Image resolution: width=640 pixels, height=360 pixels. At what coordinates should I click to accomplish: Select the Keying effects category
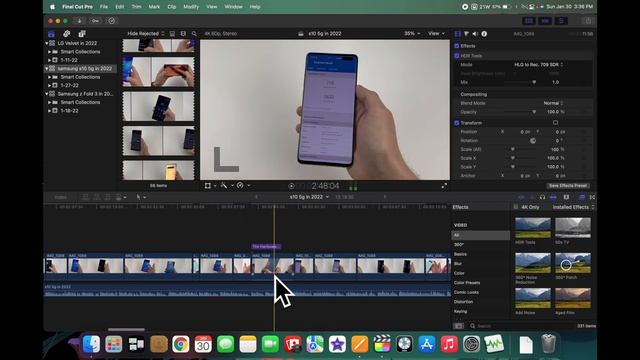coord(460,311)
